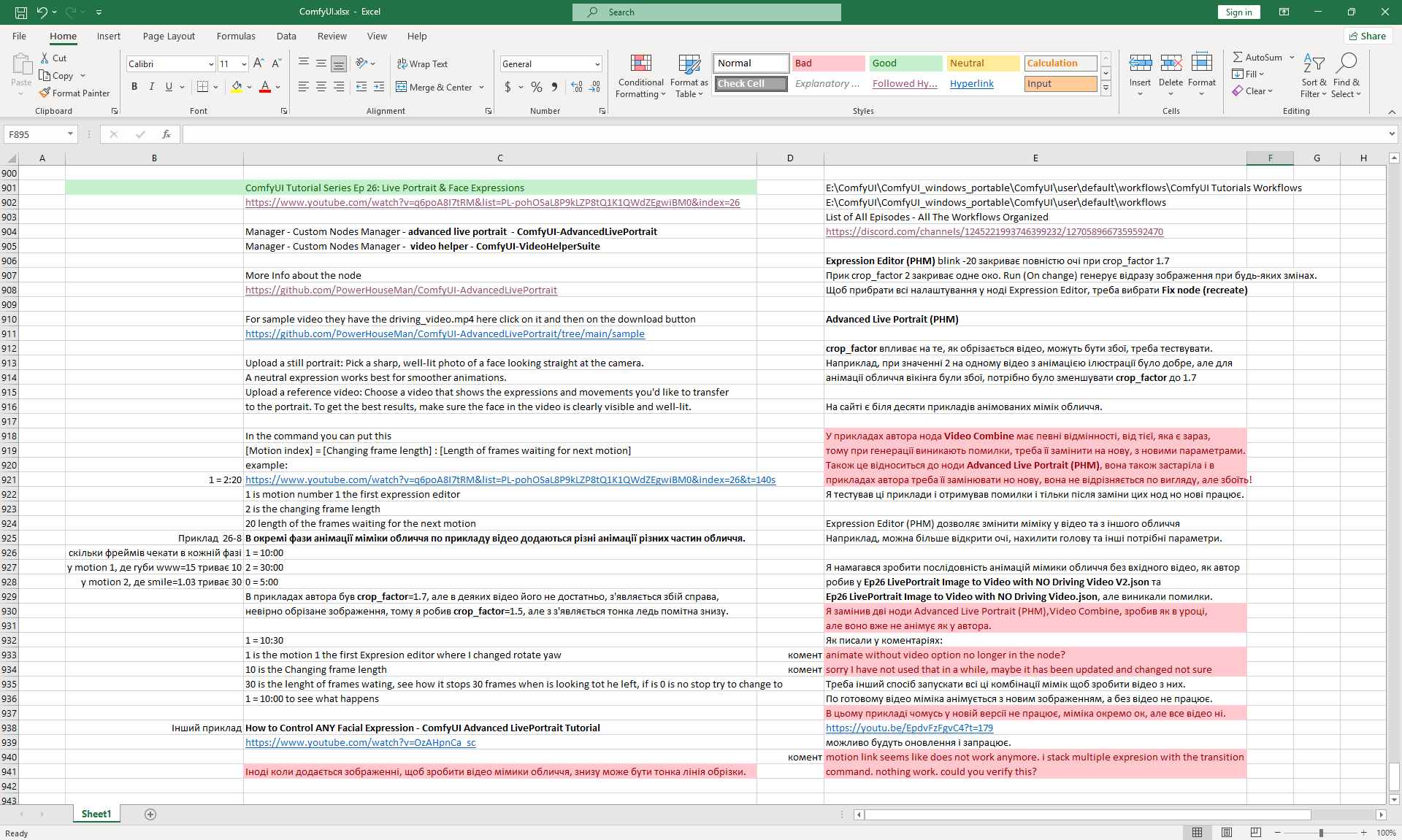
Task: Toggle Wrap Text on
Action: pyautogui.click(x=422, y=63)
